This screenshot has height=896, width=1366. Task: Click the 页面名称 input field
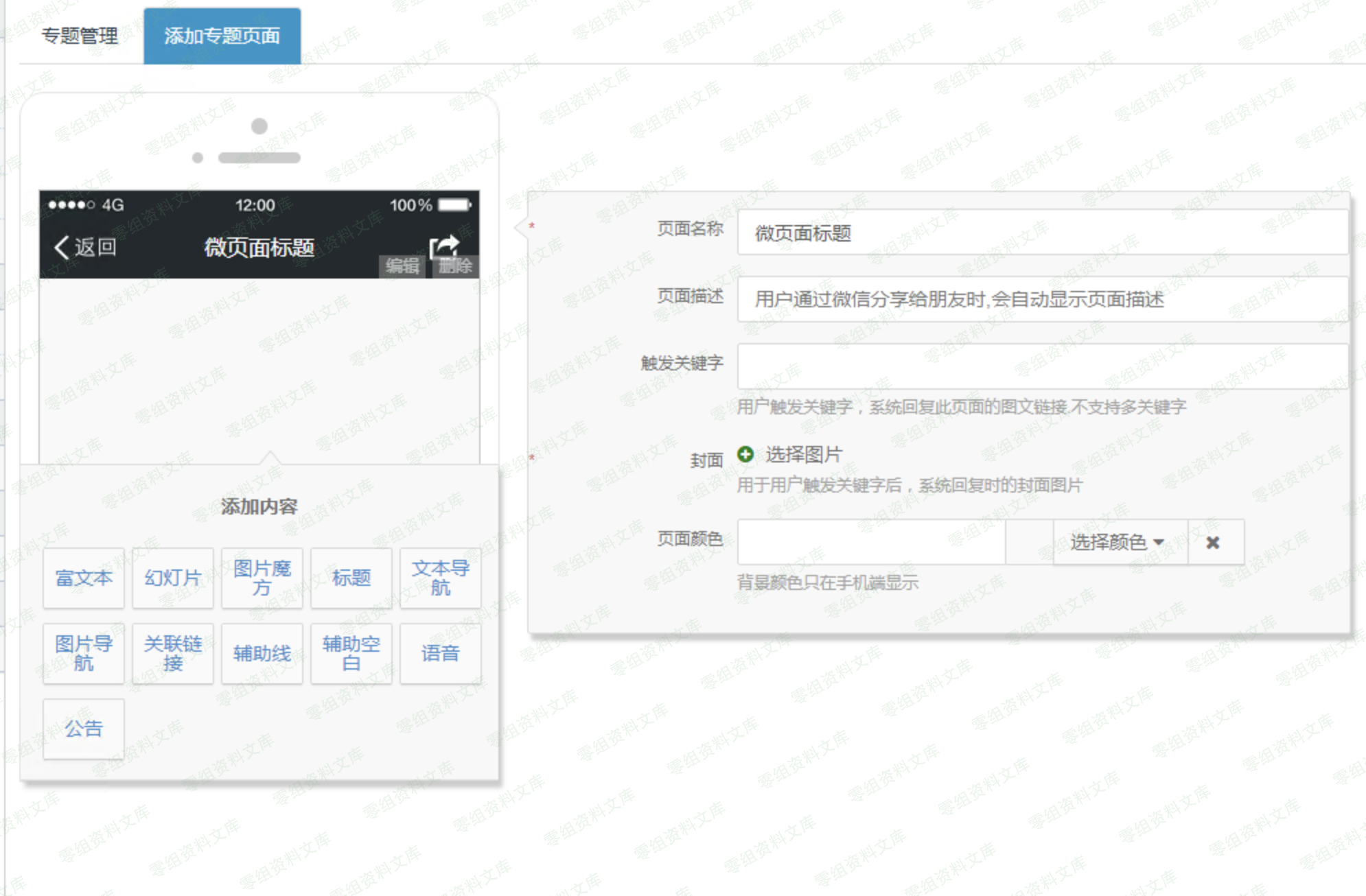[x=1042, y=233]
